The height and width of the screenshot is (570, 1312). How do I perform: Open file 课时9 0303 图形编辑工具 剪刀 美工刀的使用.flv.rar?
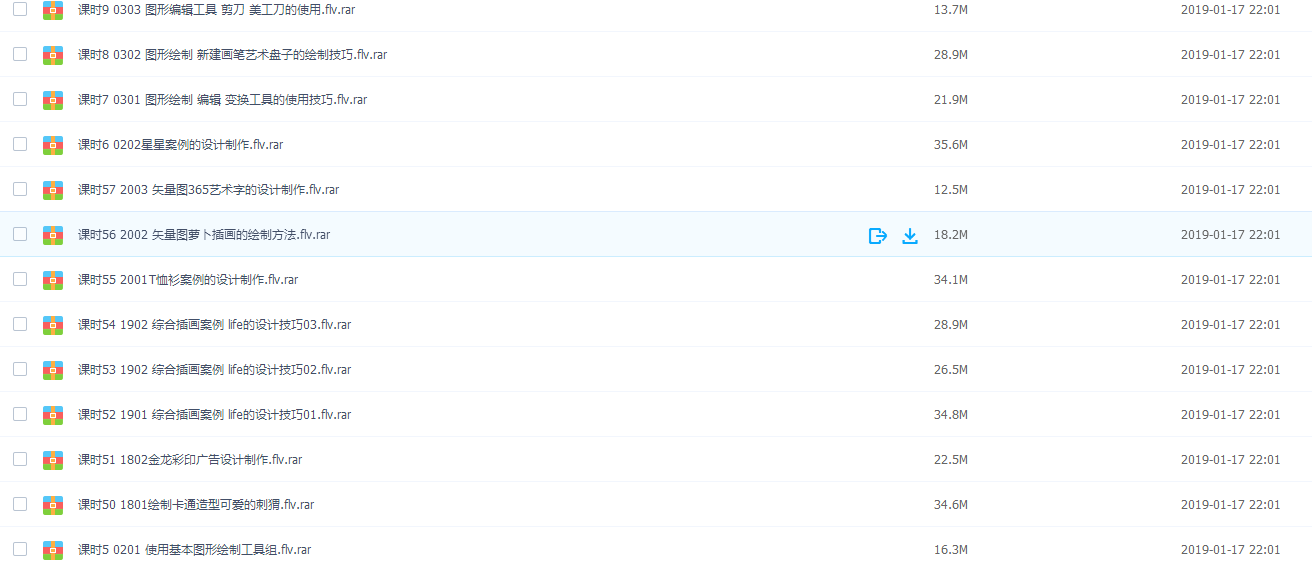[x=216, y=10]
